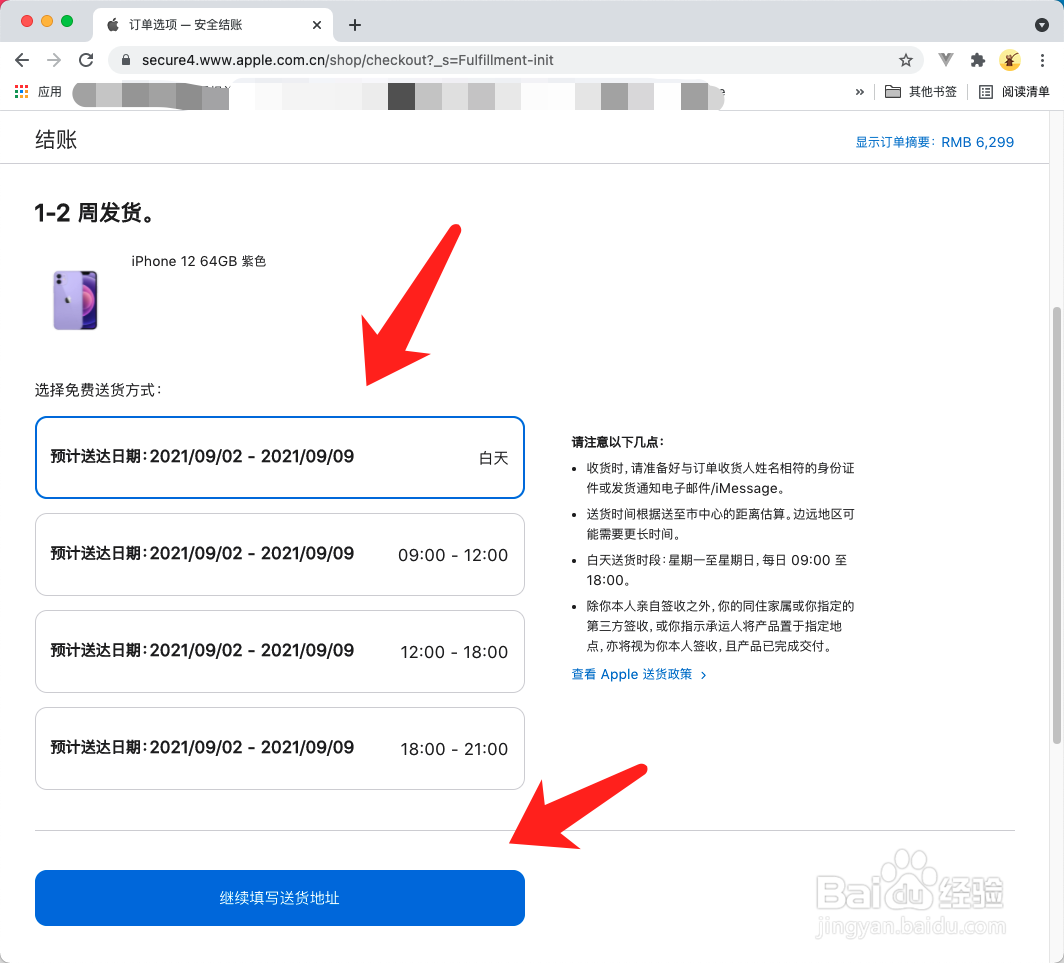Click the 请注意以下几点 heading
Screen dimensions: 1064x963
pyautogui.click(x=618, y=442)
